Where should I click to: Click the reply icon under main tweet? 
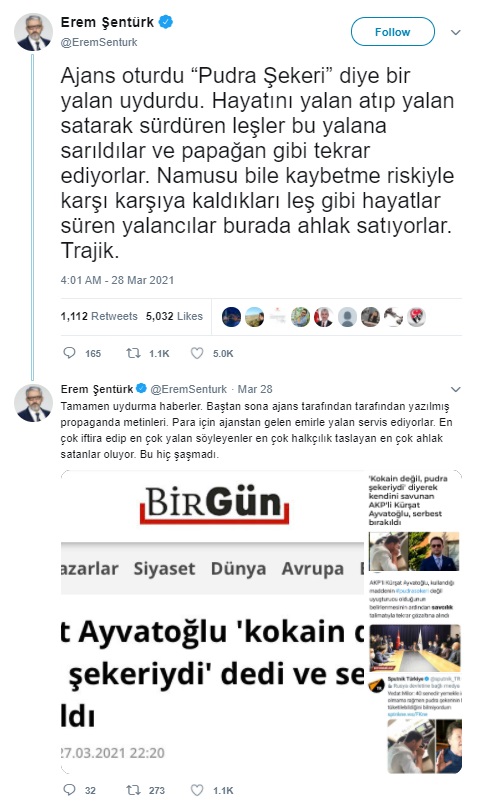pyautogui.click(x=69, y=353)
